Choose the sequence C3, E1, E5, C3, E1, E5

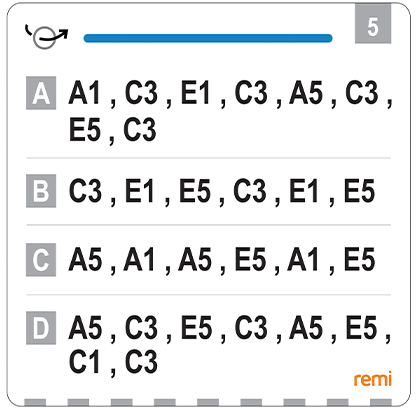point(222,191)
